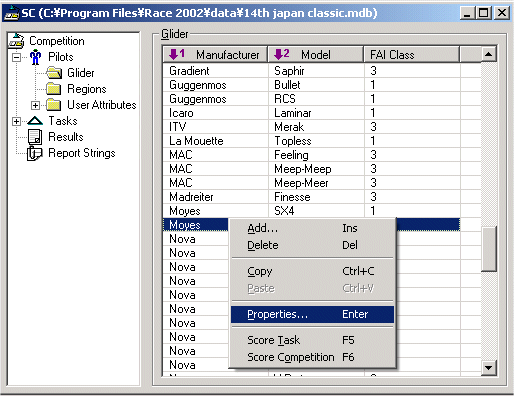Viewport: 514px width, 396px height.
Task: Click the Regions folder icon
Action: point(54,89)
